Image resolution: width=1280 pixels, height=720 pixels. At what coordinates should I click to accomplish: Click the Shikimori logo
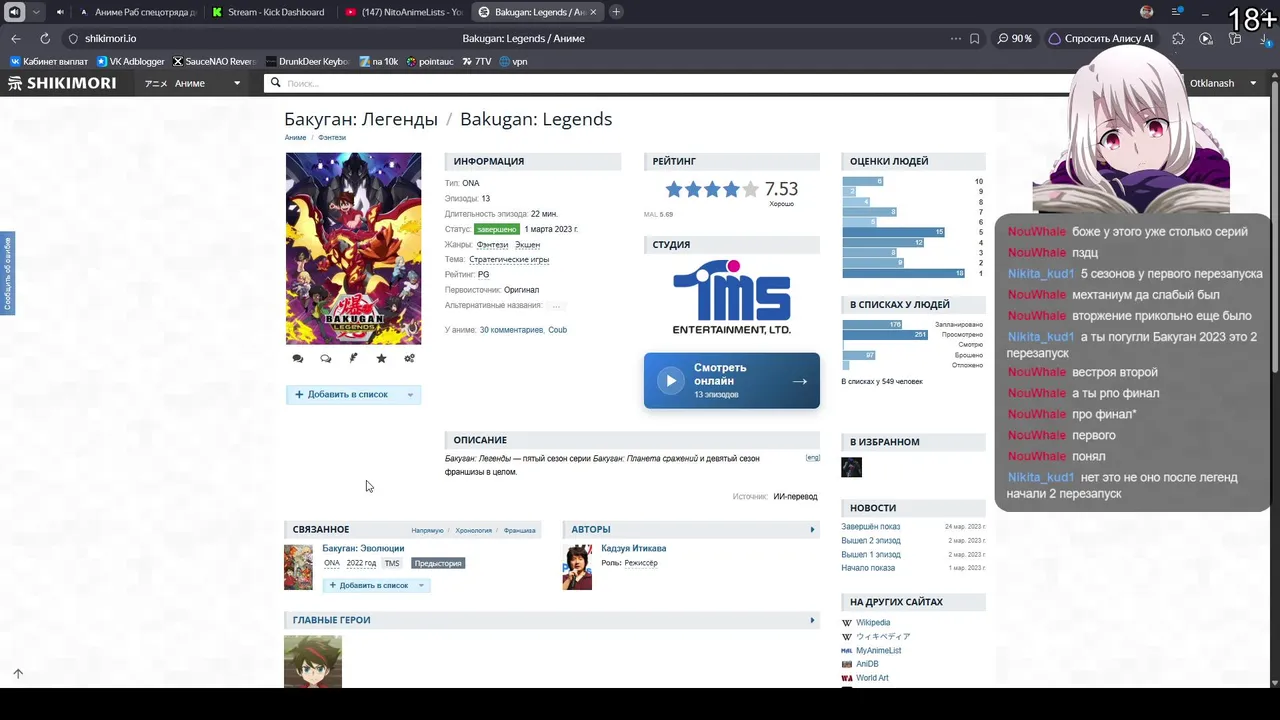pos(63,83)
